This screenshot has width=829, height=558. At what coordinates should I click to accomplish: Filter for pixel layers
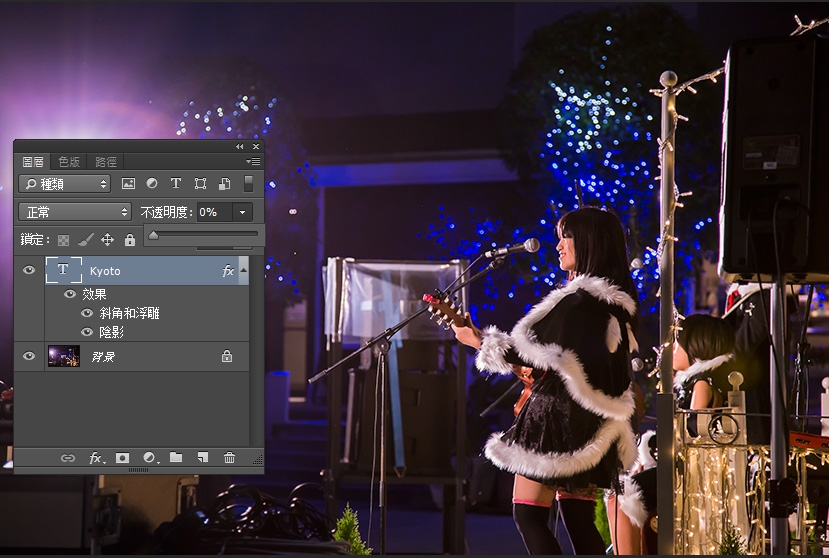click(x=128, y=184)
